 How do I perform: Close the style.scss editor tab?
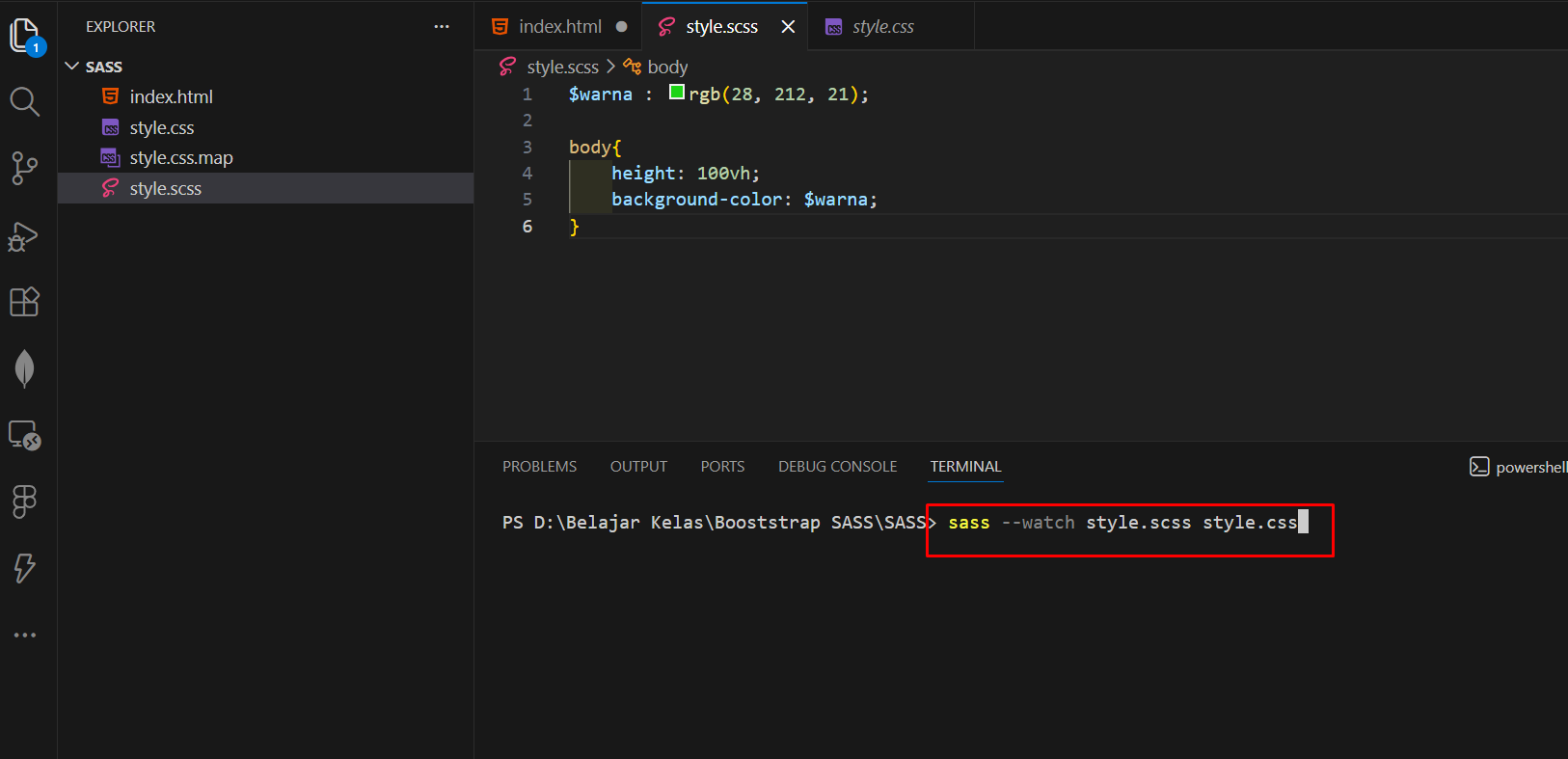click(788, 27)
